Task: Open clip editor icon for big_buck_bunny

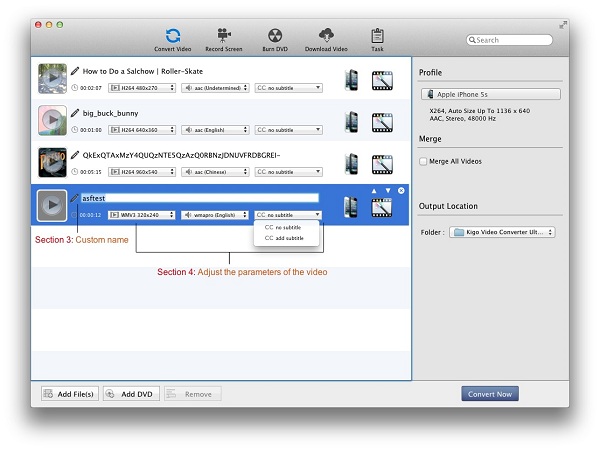Action: pyautogui.click(x=382, y=122)
